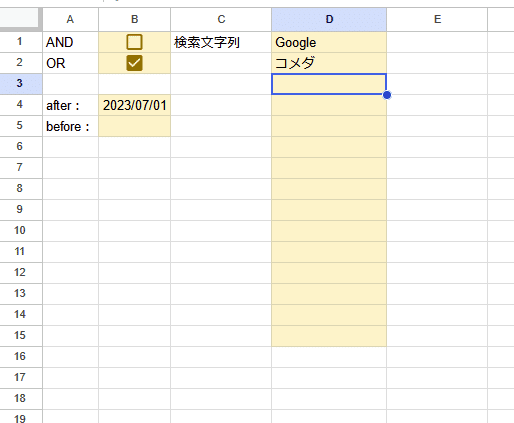Click the AND label cell A1

(x=70, y=42)
